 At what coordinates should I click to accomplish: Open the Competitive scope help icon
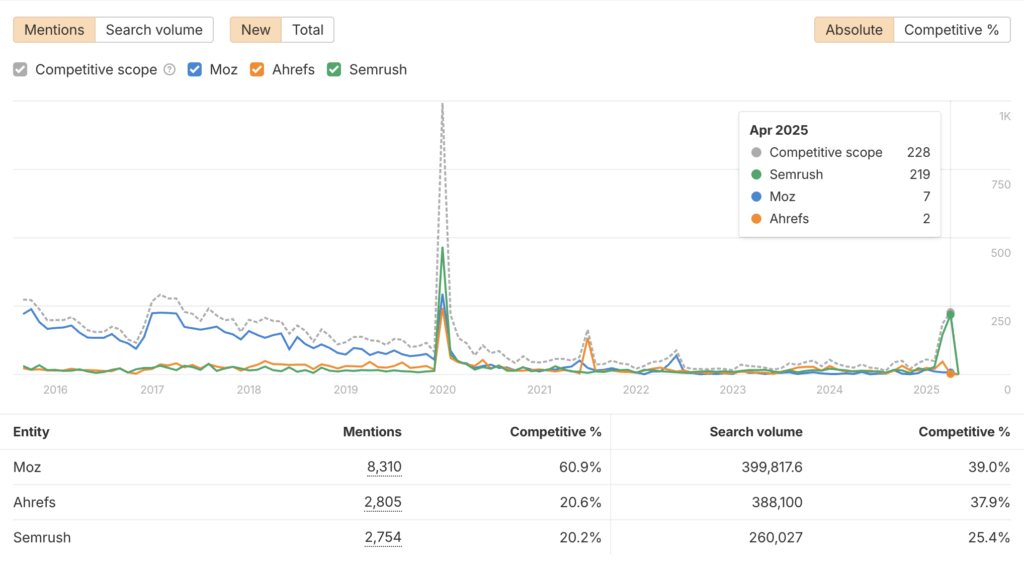(x=170, y=69)
